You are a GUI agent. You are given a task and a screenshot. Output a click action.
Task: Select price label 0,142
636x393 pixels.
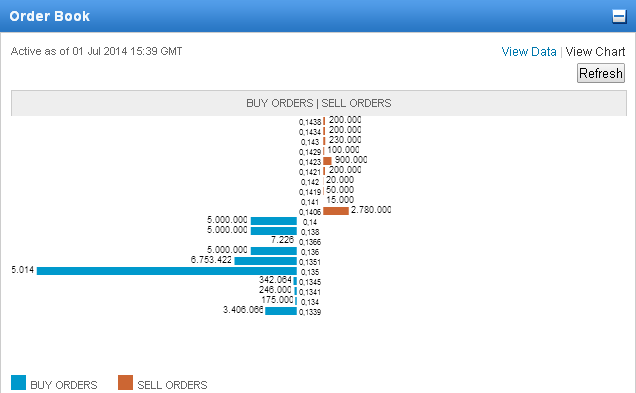point(310,182)
